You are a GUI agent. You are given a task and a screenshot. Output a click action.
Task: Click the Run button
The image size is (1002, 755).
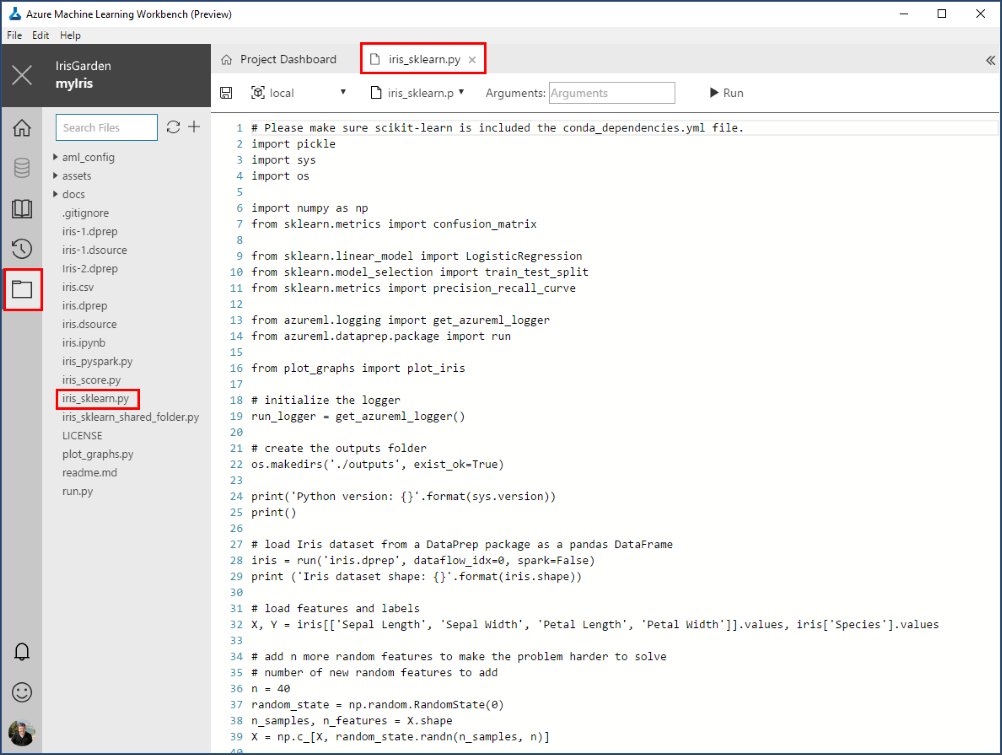click(x=727, y=93)
